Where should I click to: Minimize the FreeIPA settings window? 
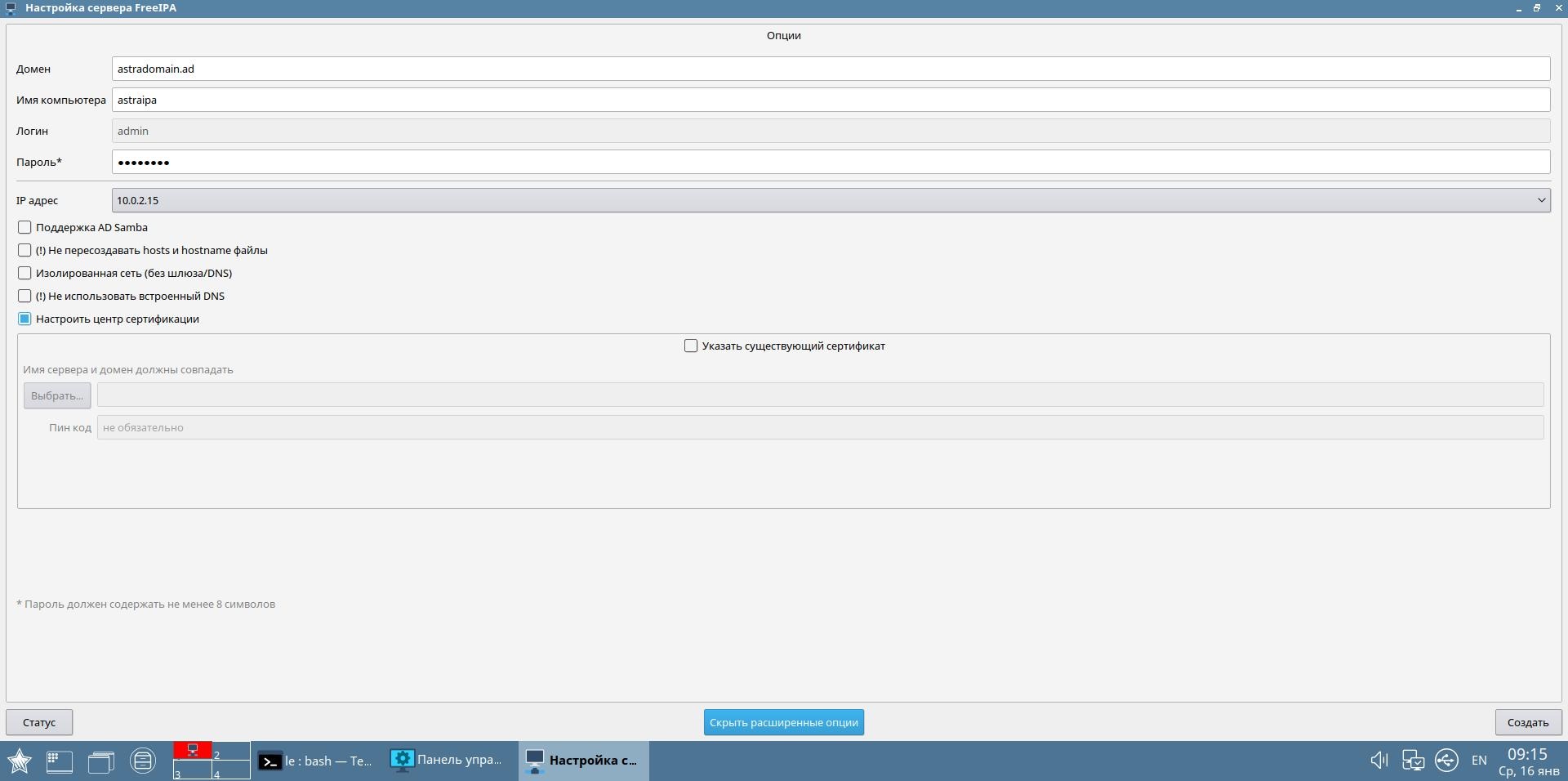[x=1518, y=8]
